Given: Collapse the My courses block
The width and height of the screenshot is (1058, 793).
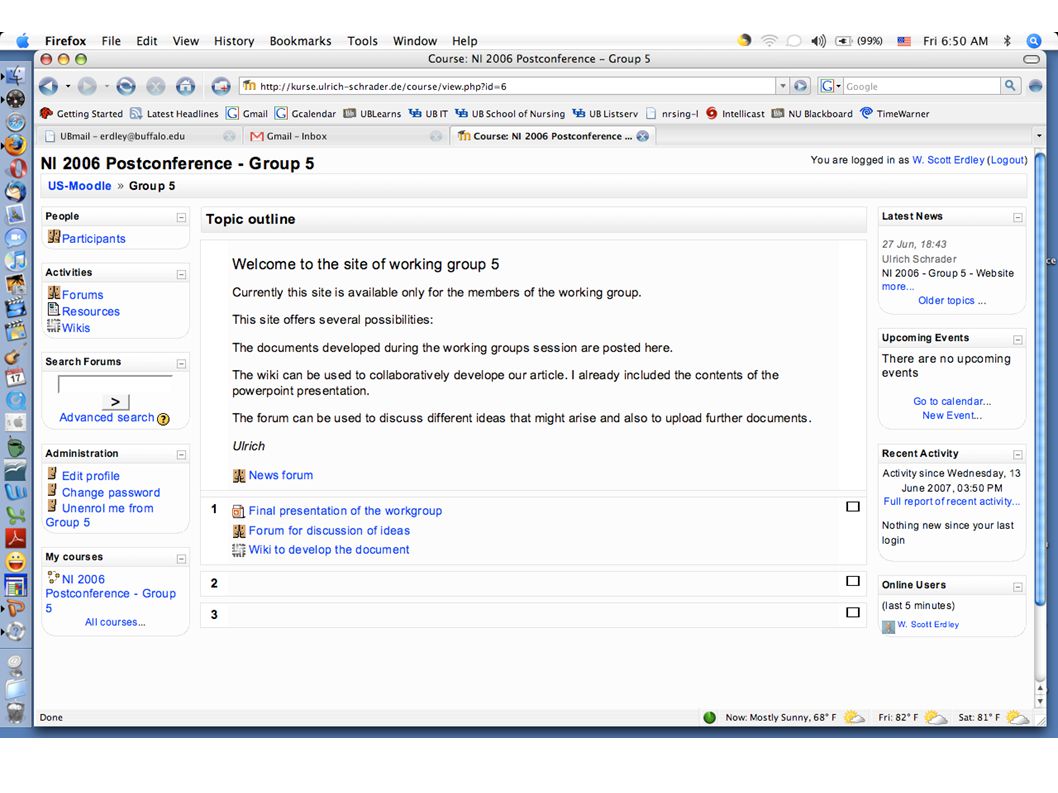Looking at the screenshot, I should point(181,559).
